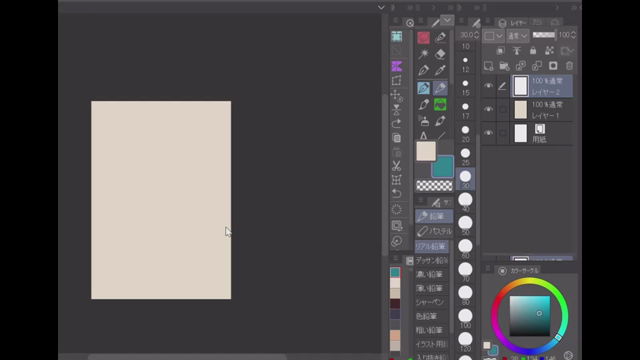Select the 鉛筆 sub tool group
The width and height of the screenshot is (640, 360).
tap(434, 216)
